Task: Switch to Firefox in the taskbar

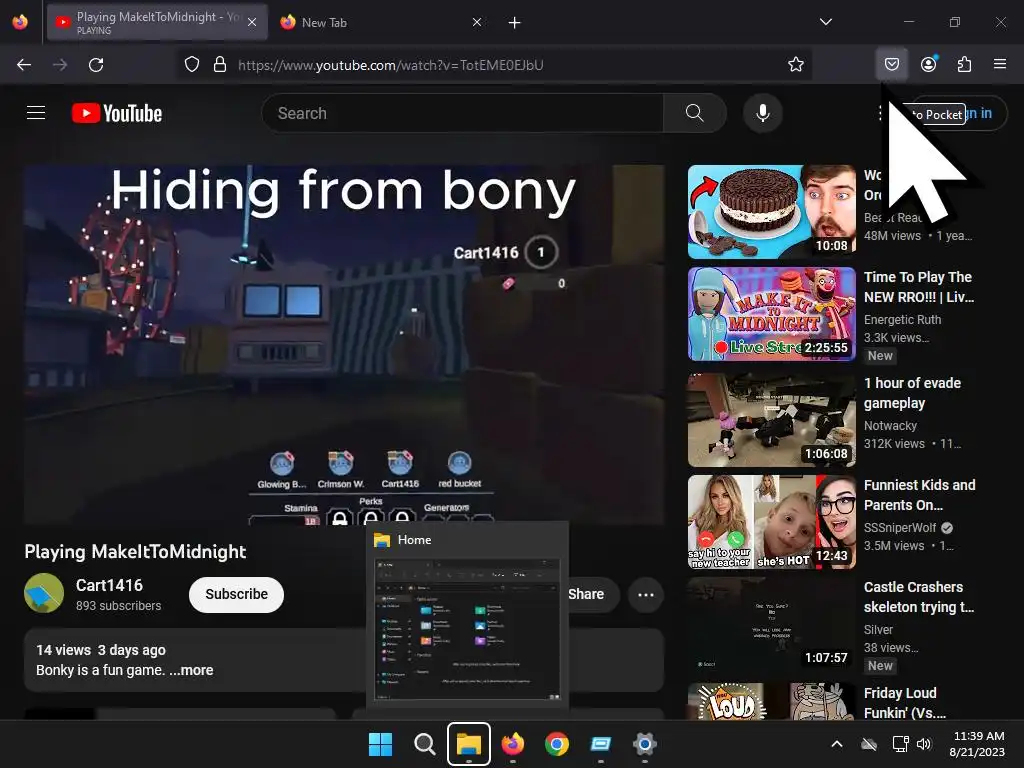Action: [x=513, y=744]
